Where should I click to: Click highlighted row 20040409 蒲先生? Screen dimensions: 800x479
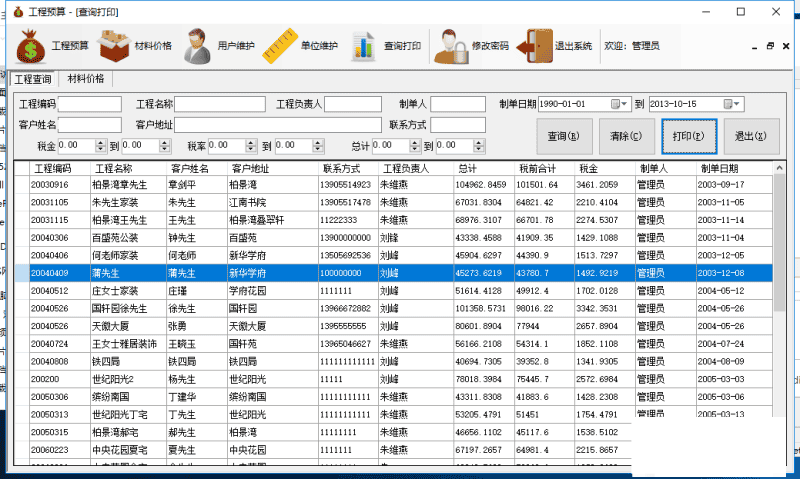393,273
